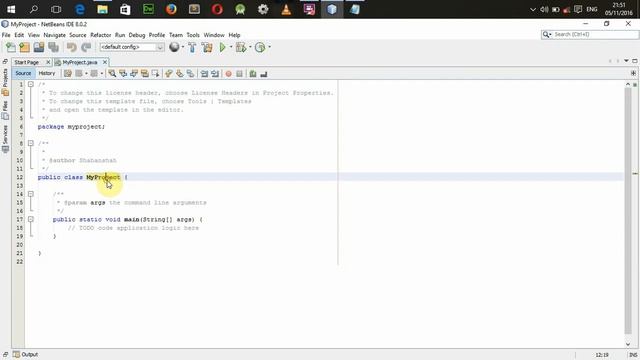Collapse the main method fold at line 17
Screen dimensions: 640x360
tap(31, 219)
